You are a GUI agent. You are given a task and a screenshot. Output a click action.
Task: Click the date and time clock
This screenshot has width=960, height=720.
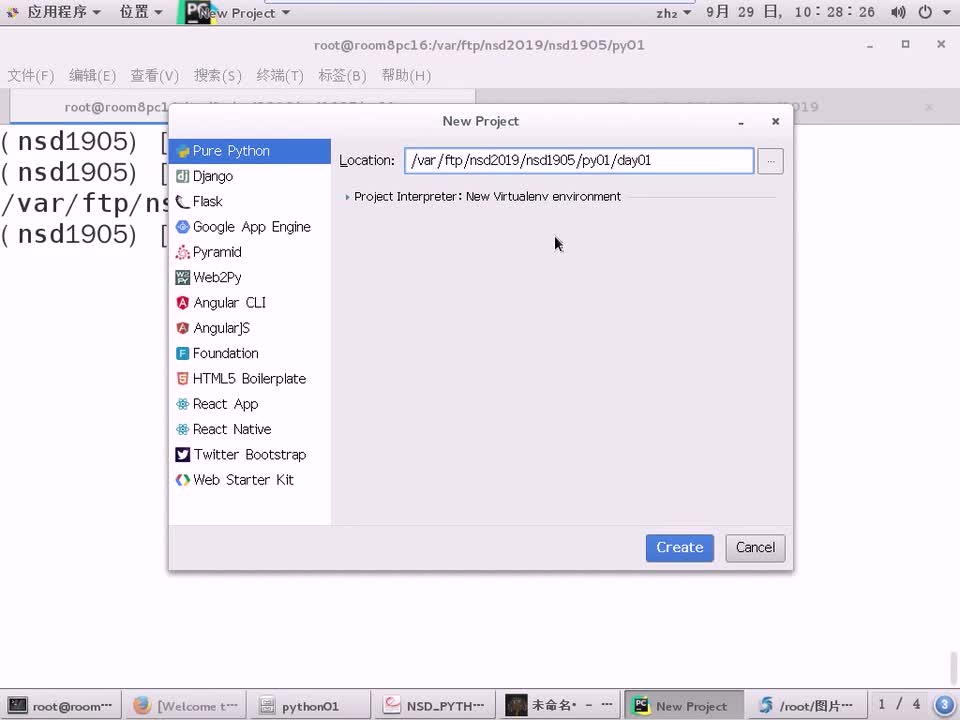point(790,12)
